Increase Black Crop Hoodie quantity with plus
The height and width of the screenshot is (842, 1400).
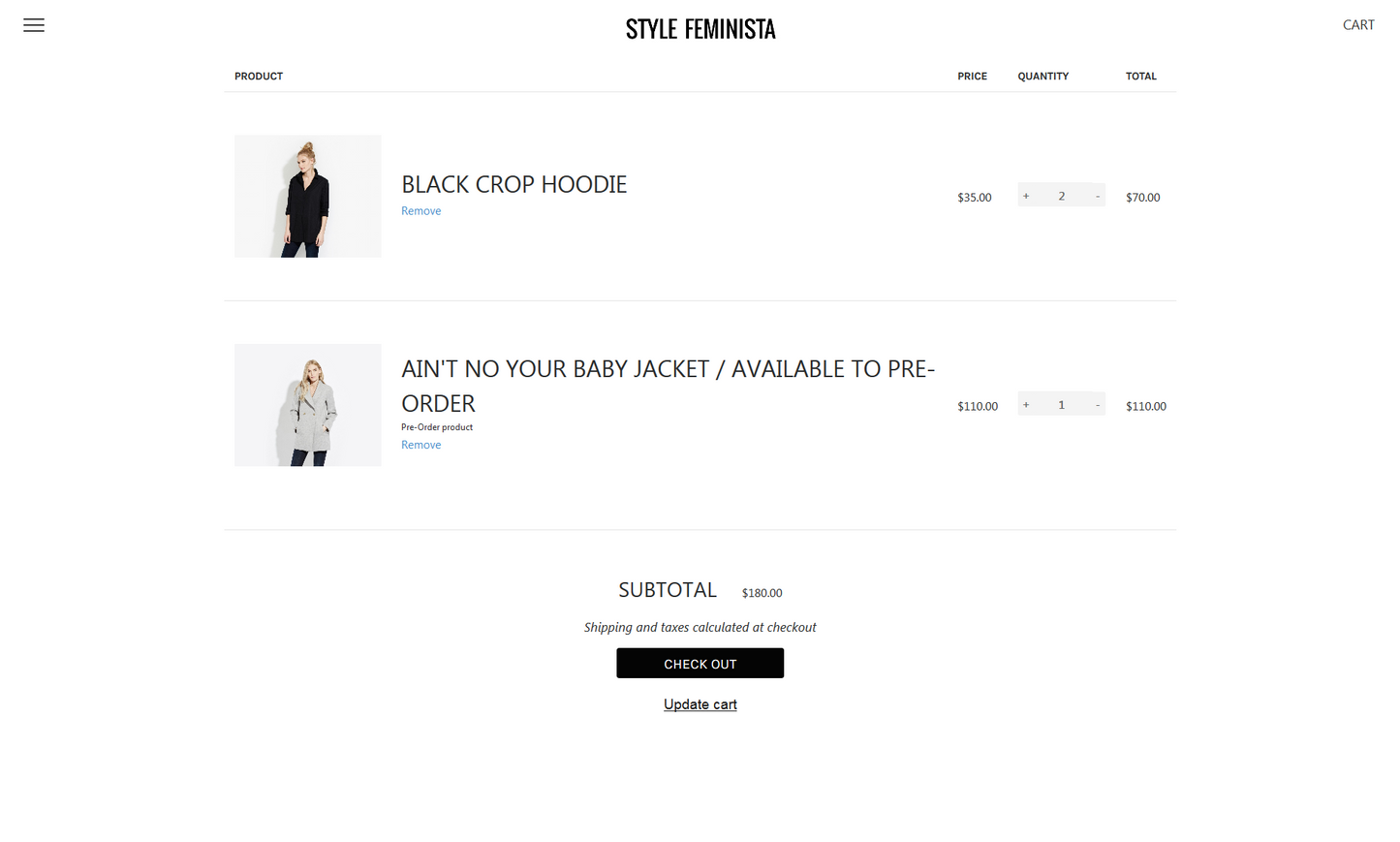[1026, 196]
